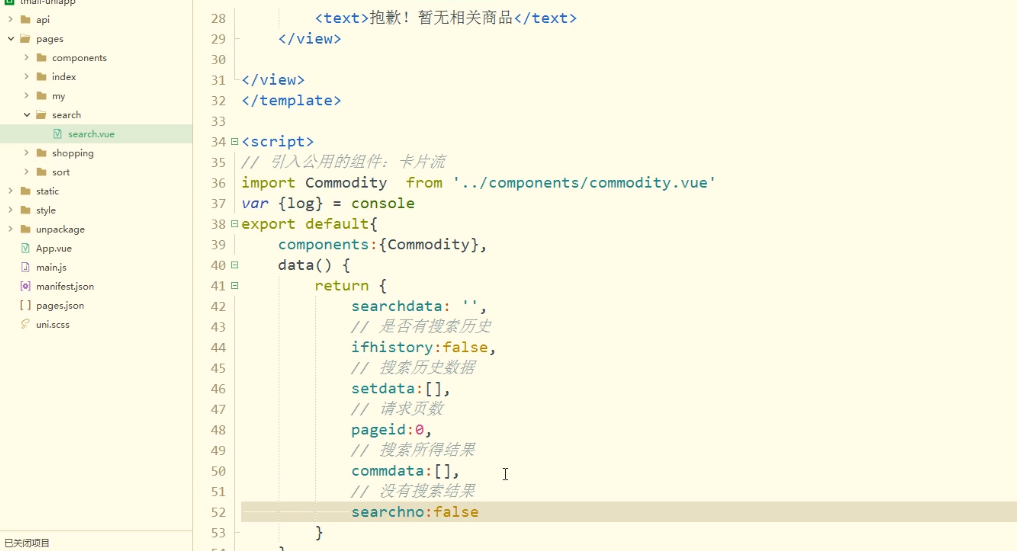Click the components folder icon
Viewport: 1017px width, 551px height.
click(42, 58)
